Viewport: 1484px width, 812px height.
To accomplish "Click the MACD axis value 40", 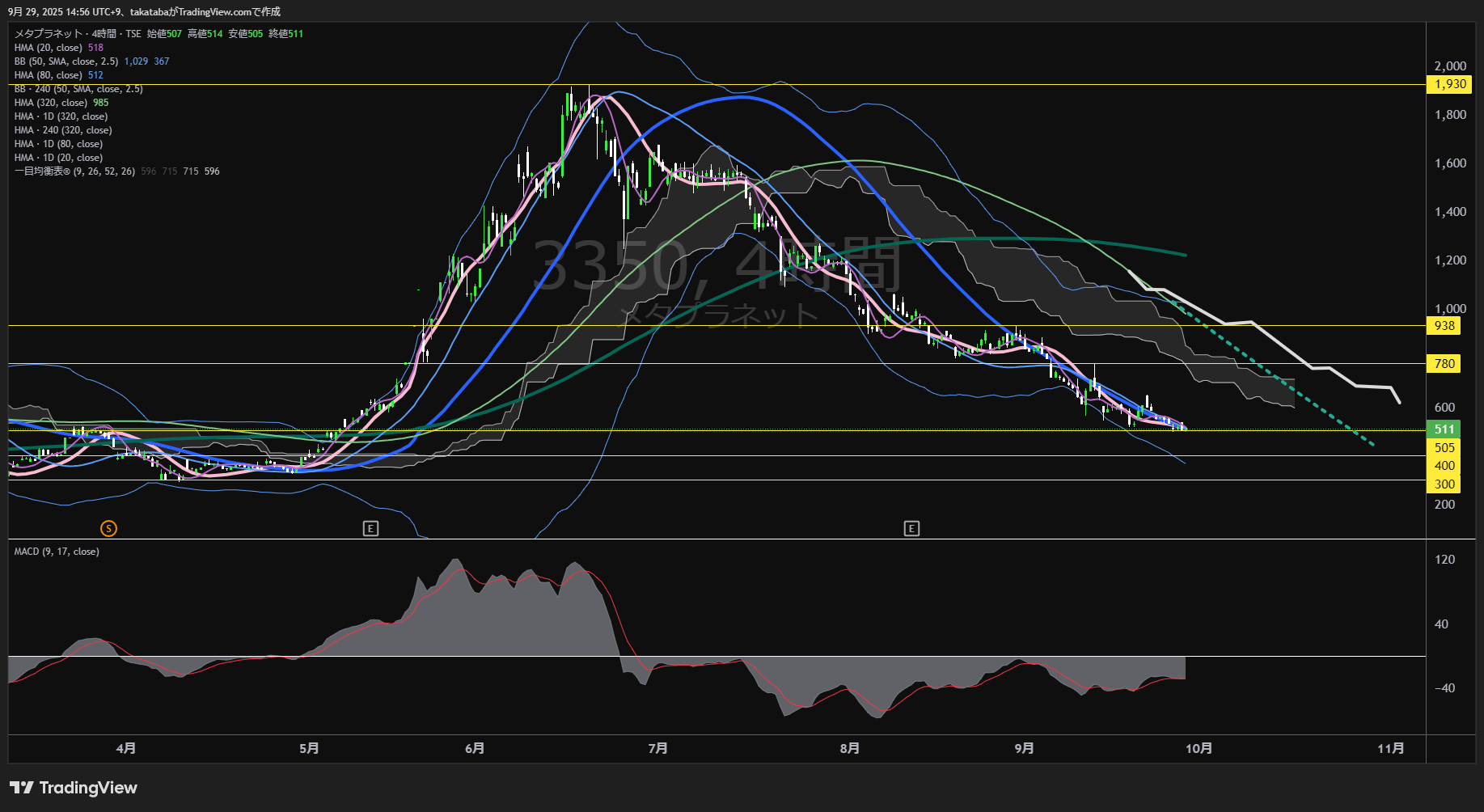I will coord(1441,624).
